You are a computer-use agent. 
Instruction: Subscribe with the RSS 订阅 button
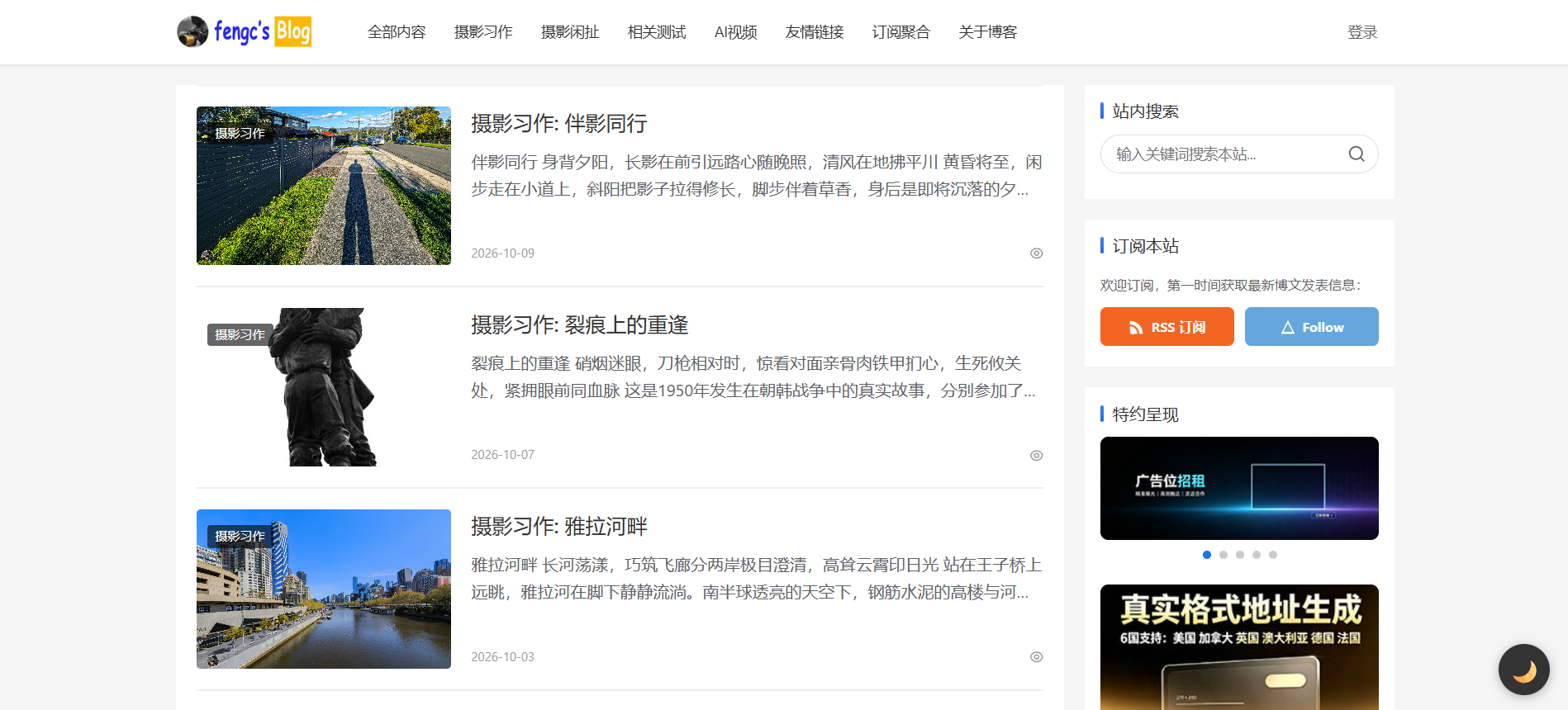[1167, 327]
